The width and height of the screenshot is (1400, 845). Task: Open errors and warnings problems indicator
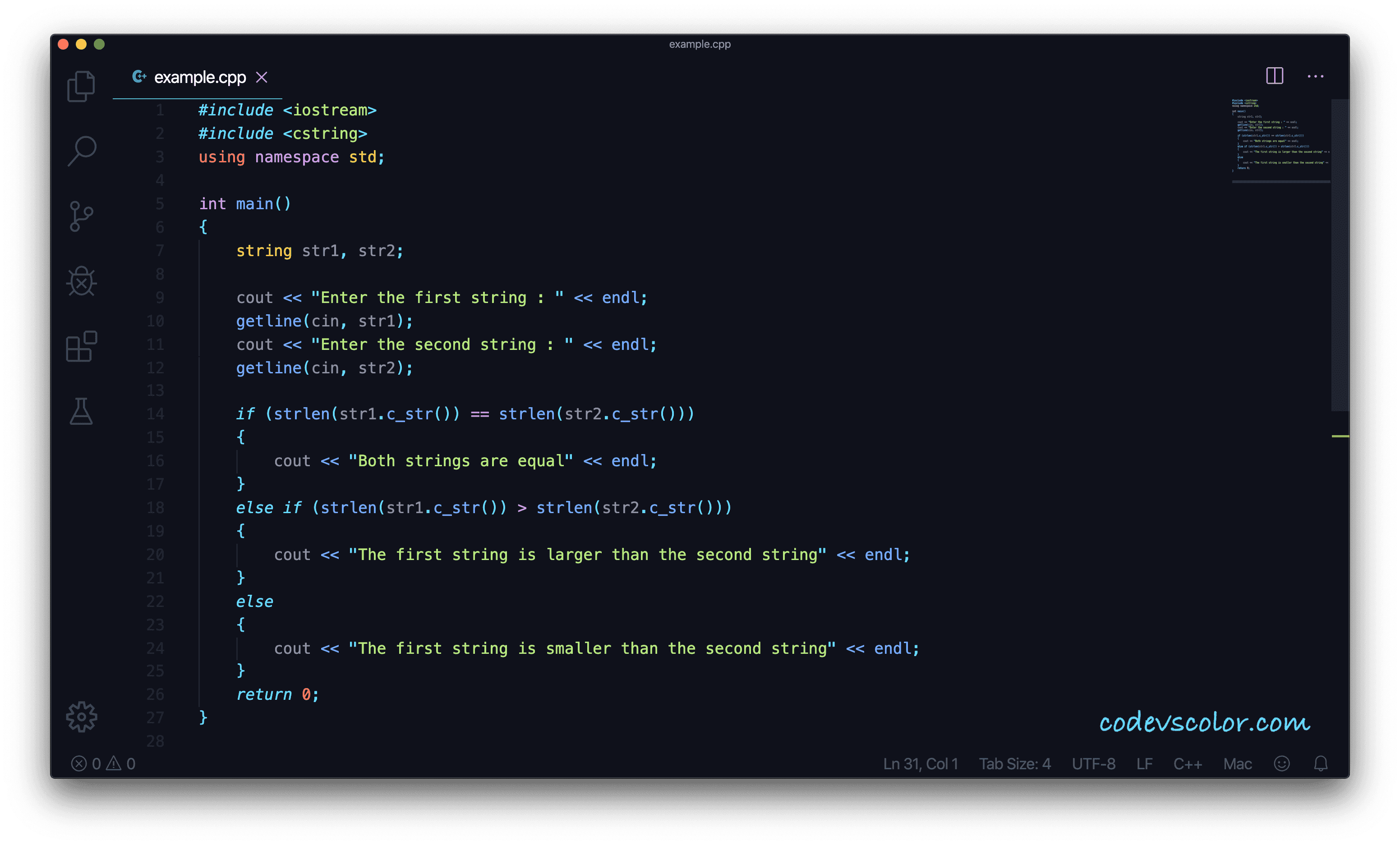coord(103,764)
